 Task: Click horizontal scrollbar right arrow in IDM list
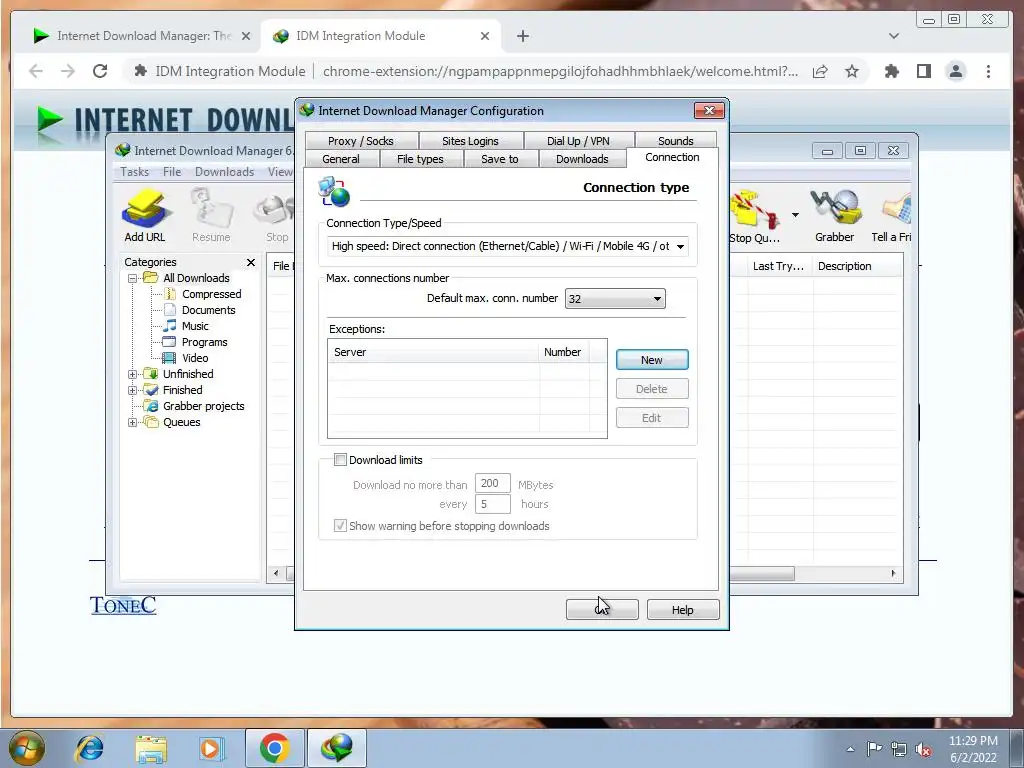click(x=893, y=573)
